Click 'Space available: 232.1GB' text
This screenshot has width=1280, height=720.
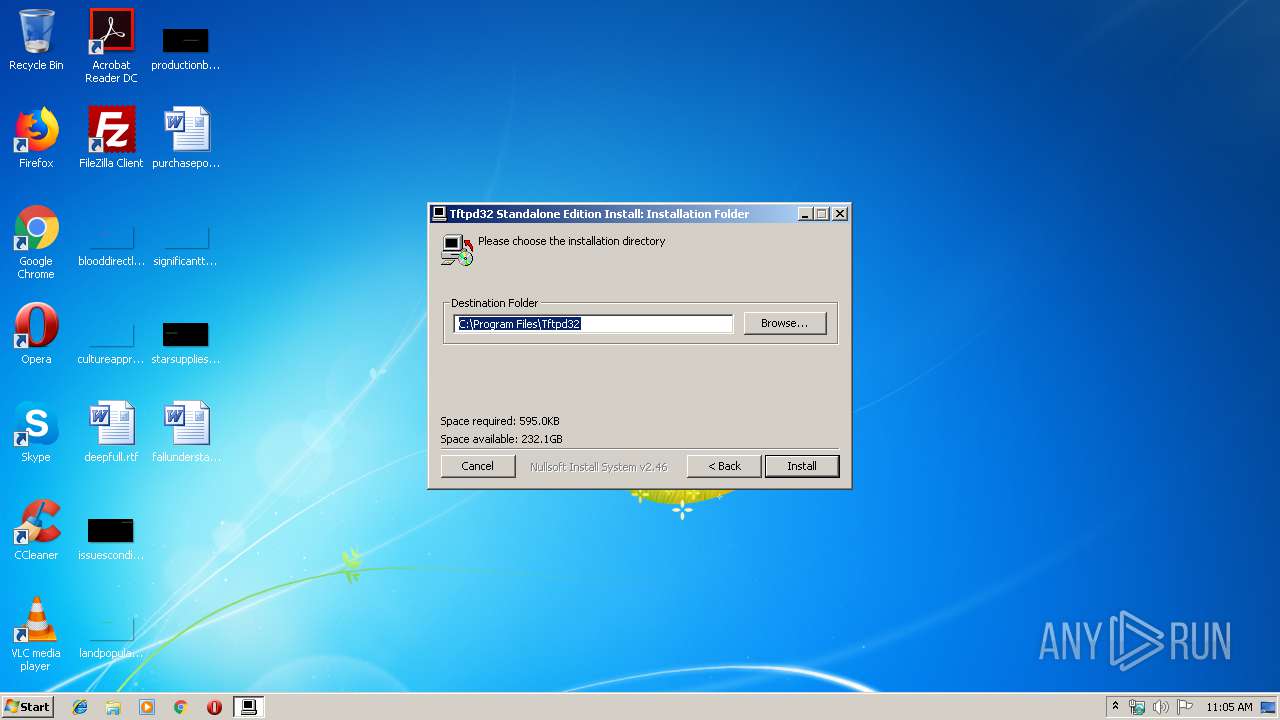[x=501, y=439]
